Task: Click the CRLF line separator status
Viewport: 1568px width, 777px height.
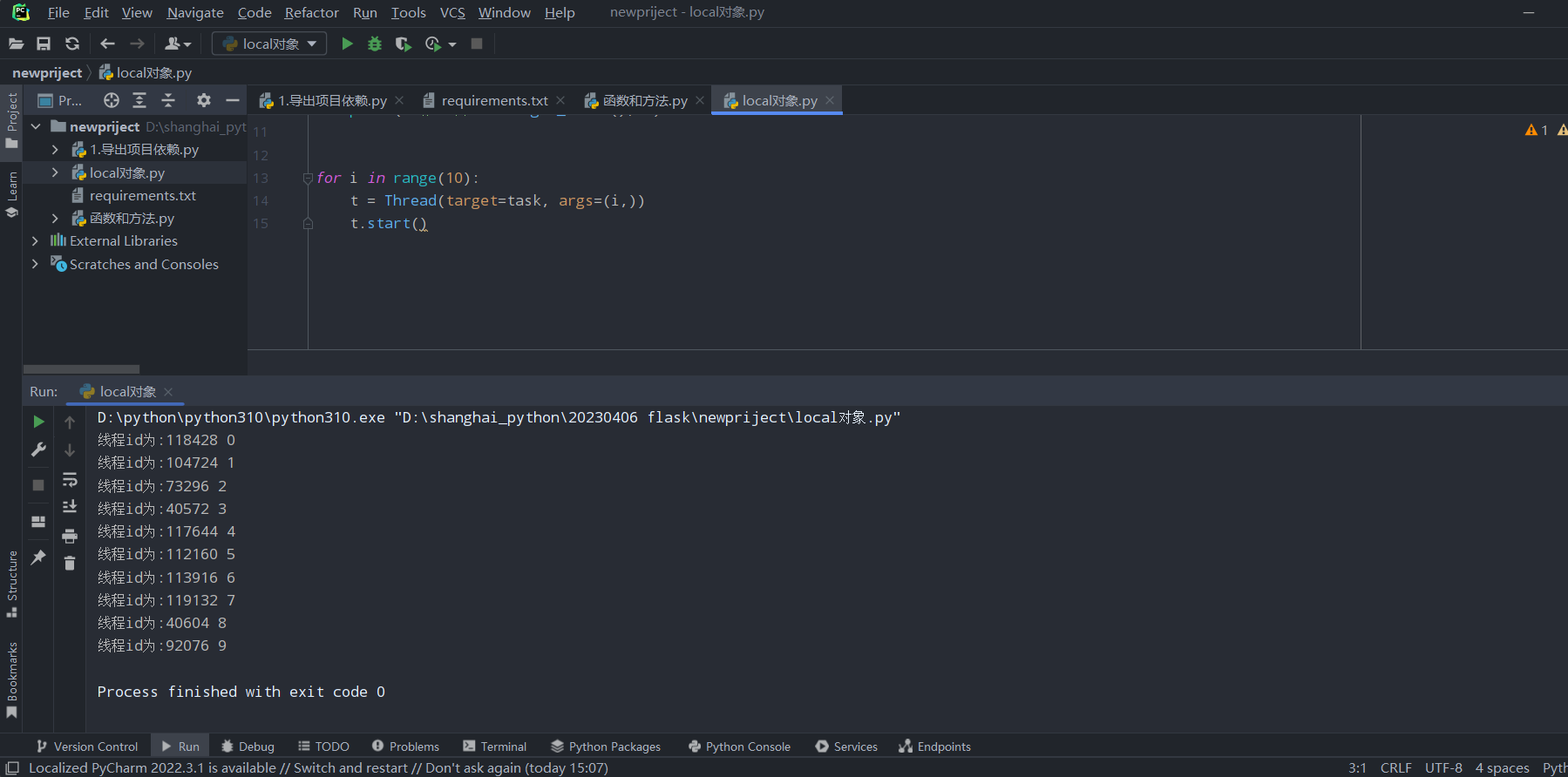Action: 1395,767
